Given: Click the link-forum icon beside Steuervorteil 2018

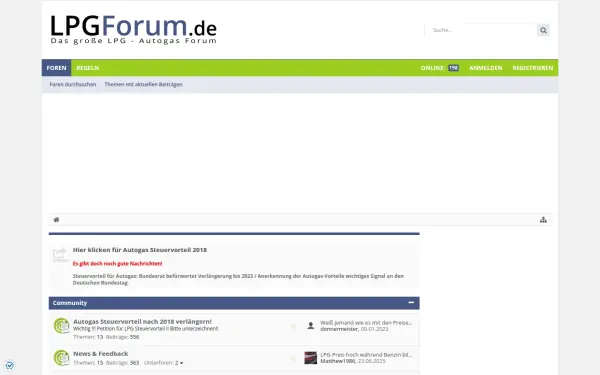Looking at the screenshot, I should point(60,254).
